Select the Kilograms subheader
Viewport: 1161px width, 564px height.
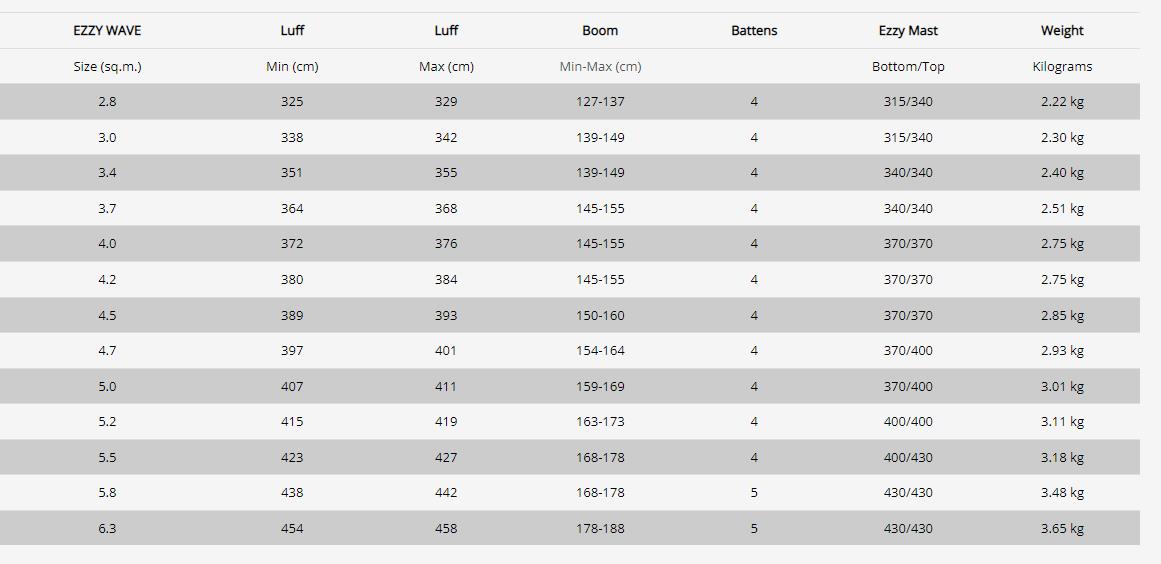(1062, 66)
